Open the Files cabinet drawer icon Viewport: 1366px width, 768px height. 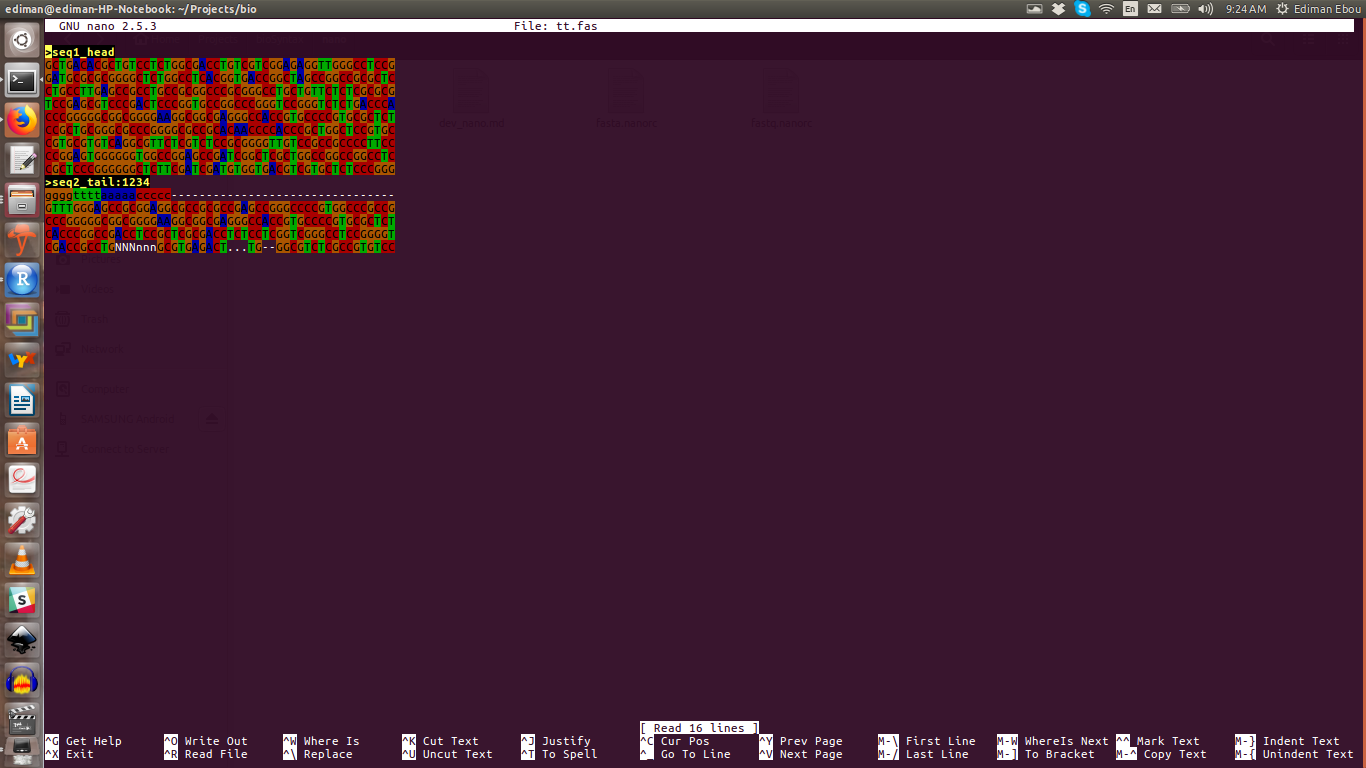pos(22,200)
